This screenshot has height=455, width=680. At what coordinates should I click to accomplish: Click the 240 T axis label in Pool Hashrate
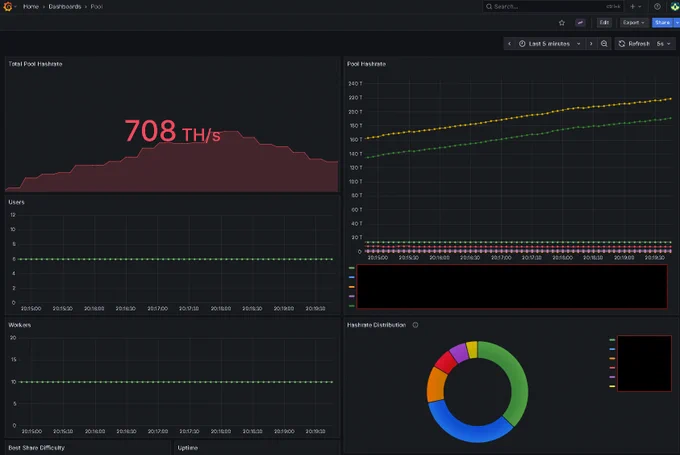(355, 84)
